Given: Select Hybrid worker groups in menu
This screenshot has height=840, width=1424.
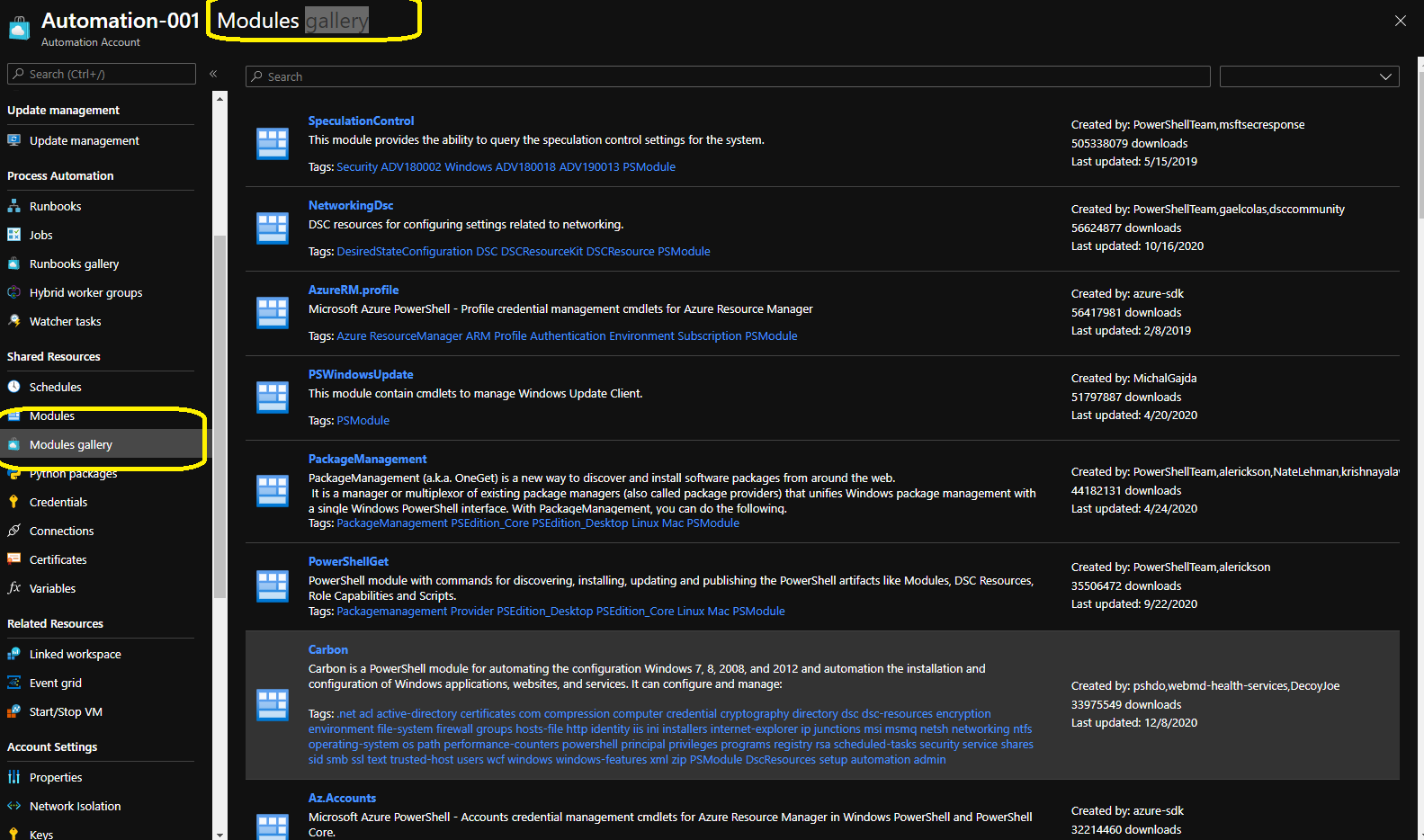Looking at the screenshot, I should [85, 292].
